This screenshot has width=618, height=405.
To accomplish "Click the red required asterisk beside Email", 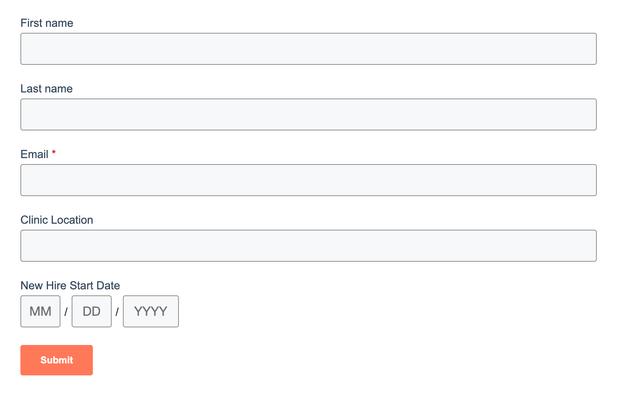I will [54, 153].
